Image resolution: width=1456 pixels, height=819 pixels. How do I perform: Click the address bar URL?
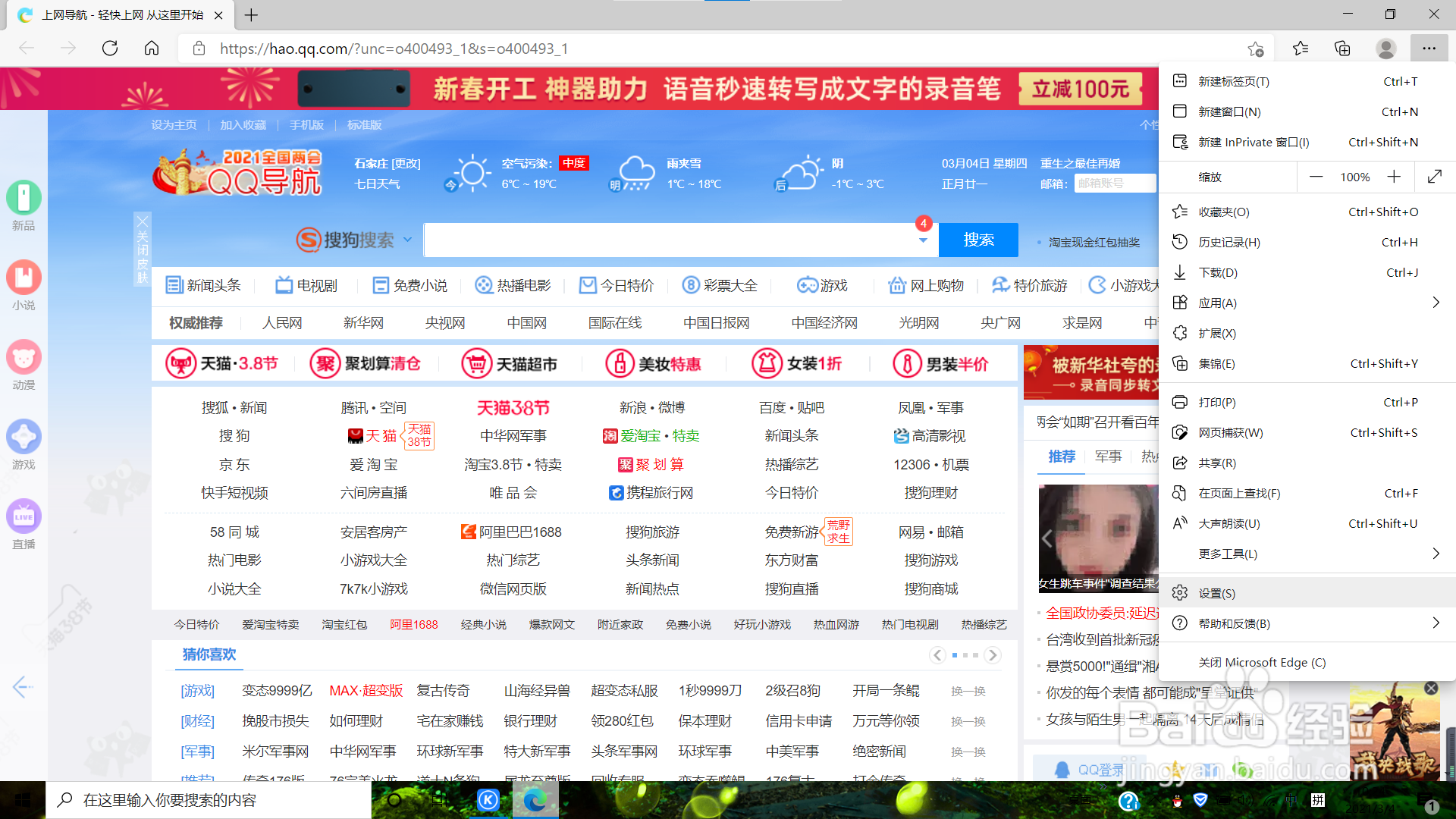pos(394,49)
